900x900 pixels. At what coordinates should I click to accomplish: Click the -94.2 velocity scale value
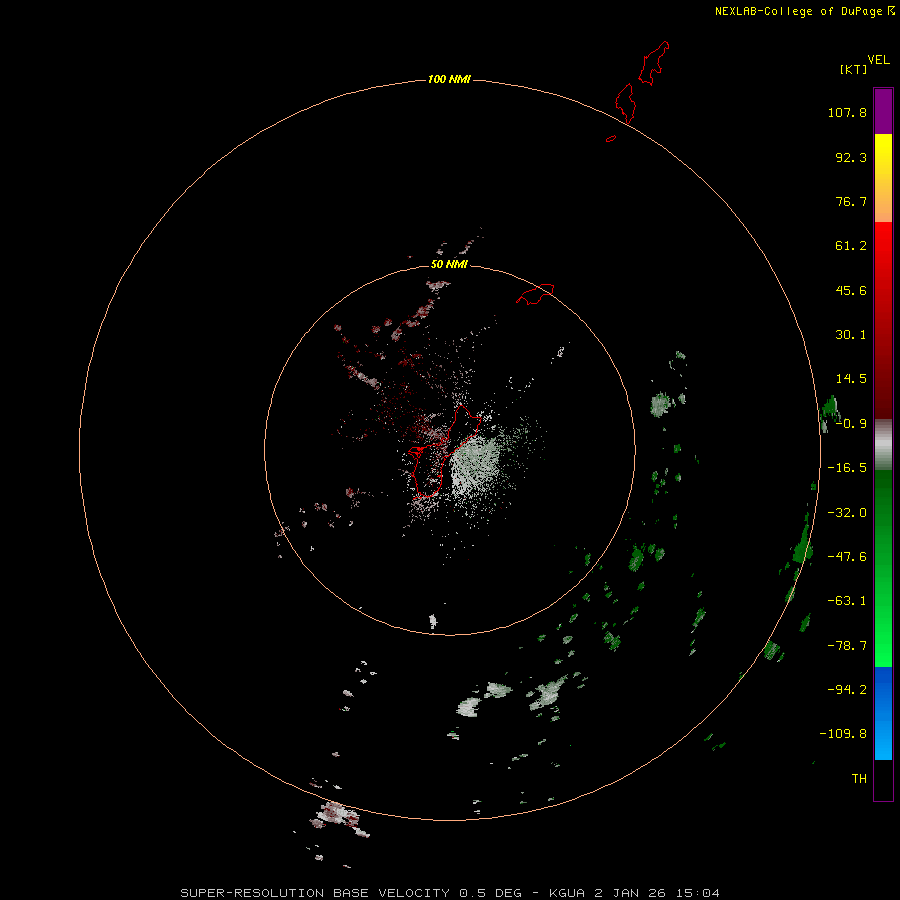pos(847,690)
